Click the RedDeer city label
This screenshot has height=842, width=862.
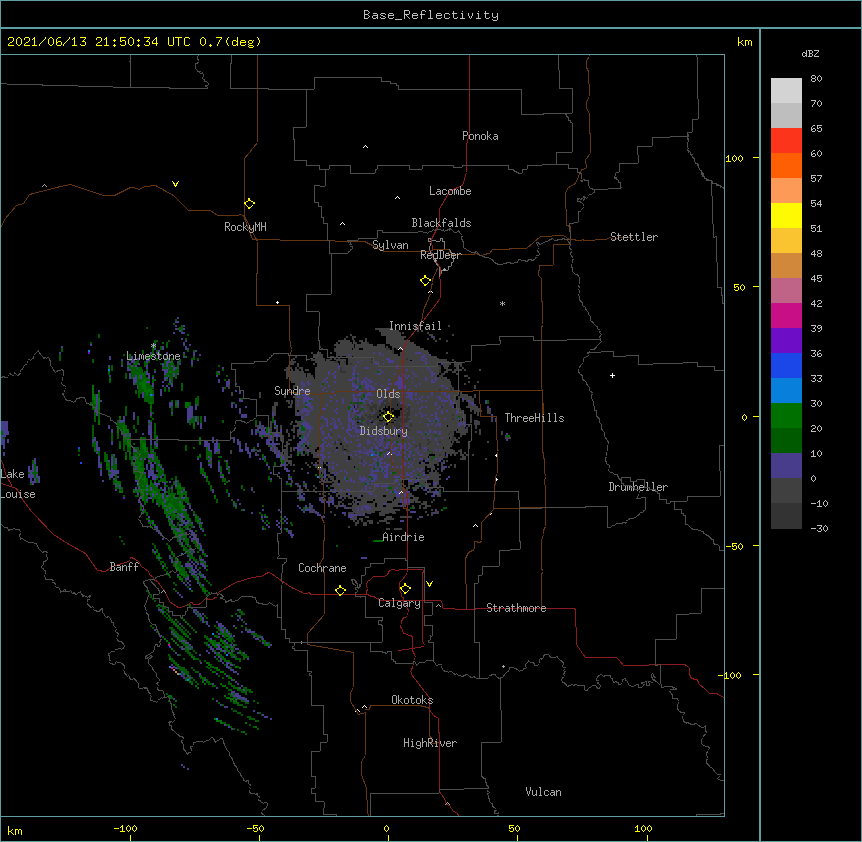tap(440, 255)
